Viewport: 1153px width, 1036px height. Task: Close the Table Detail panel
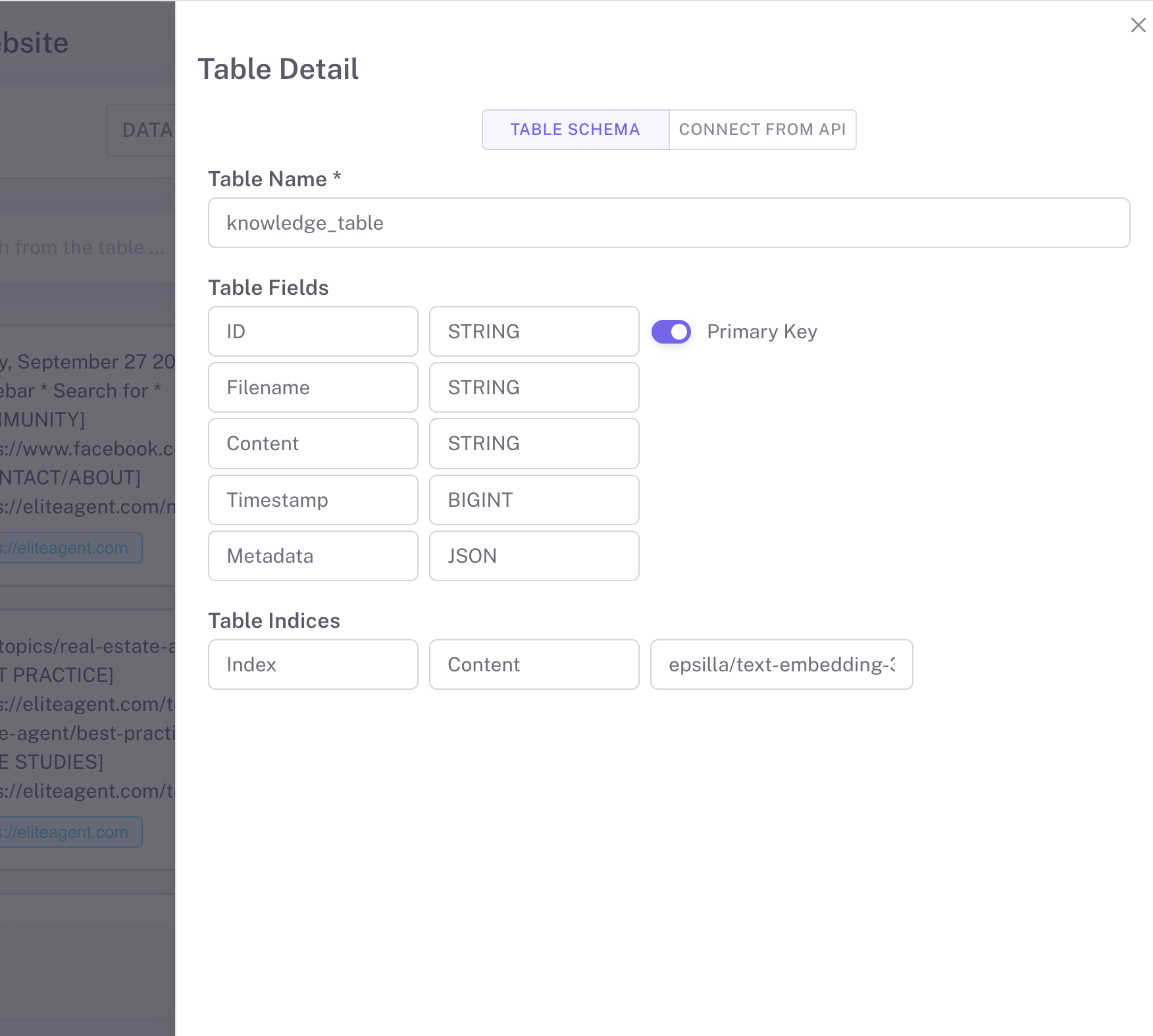tap(1138, 25)
